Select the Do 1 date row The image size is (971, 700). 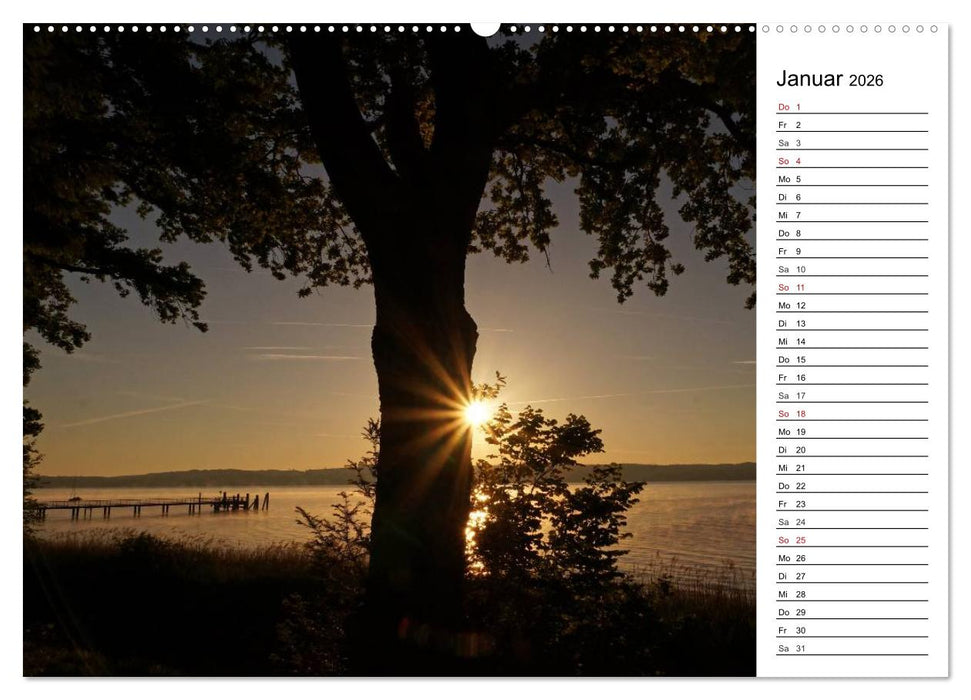pyautogui.click(x=850, y=105)
